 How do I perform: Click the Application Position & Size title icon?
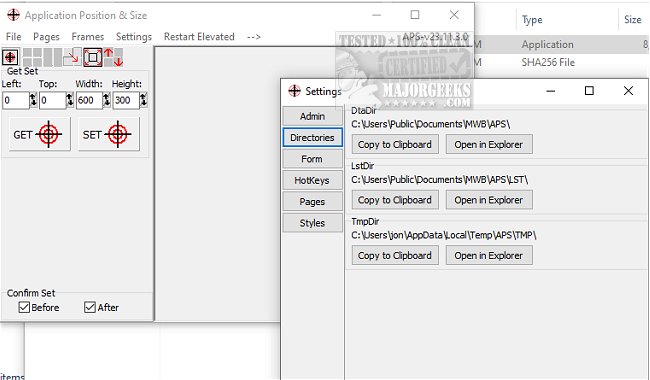[13, 15]
